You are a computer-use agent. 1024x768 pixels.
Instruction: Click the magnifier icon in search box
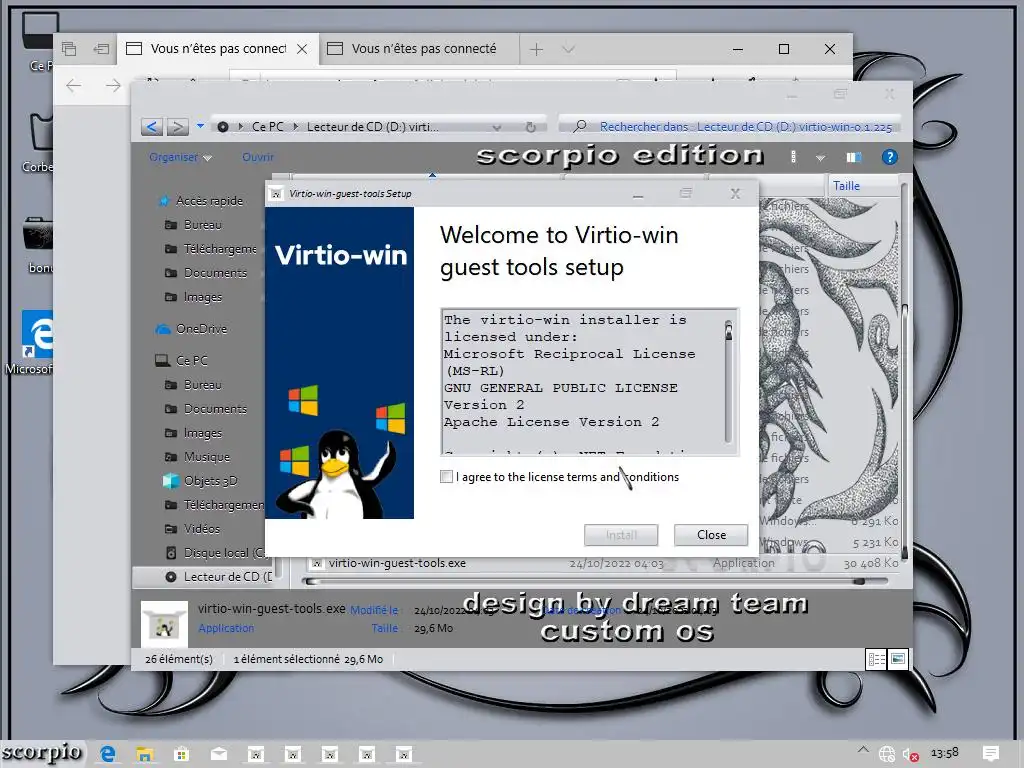pos(579,126)
